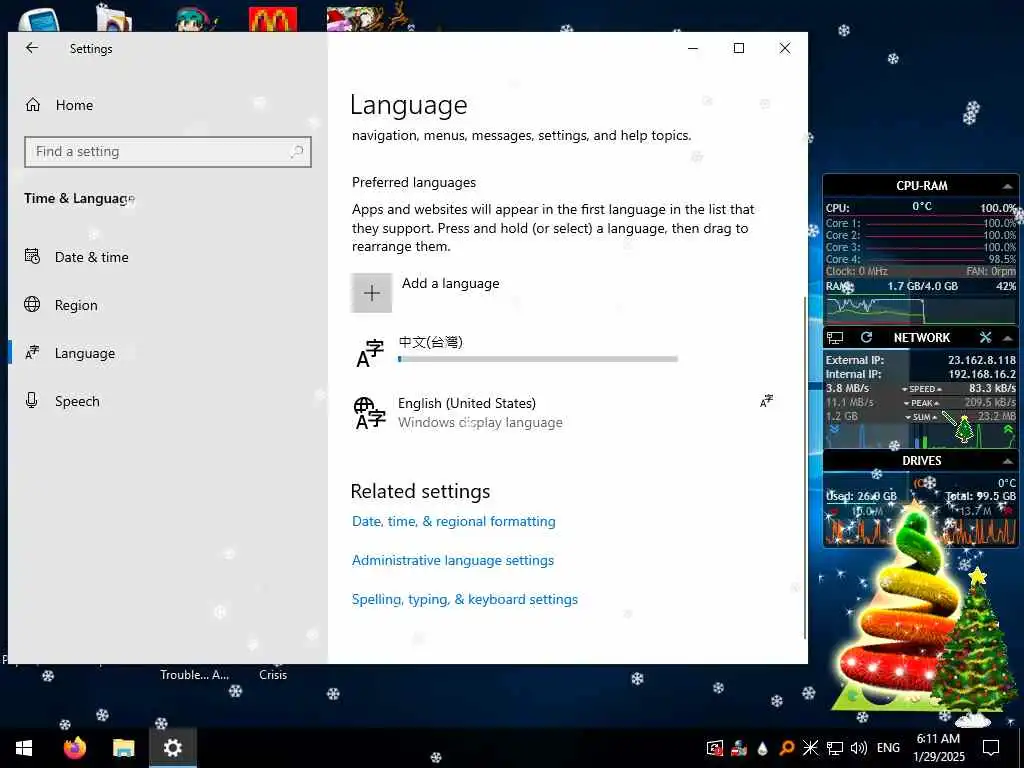Image resolution: width=1024 pixels, height=768 pixels.
Task: Click the orange magnifier tray icon
Action: 786,748
